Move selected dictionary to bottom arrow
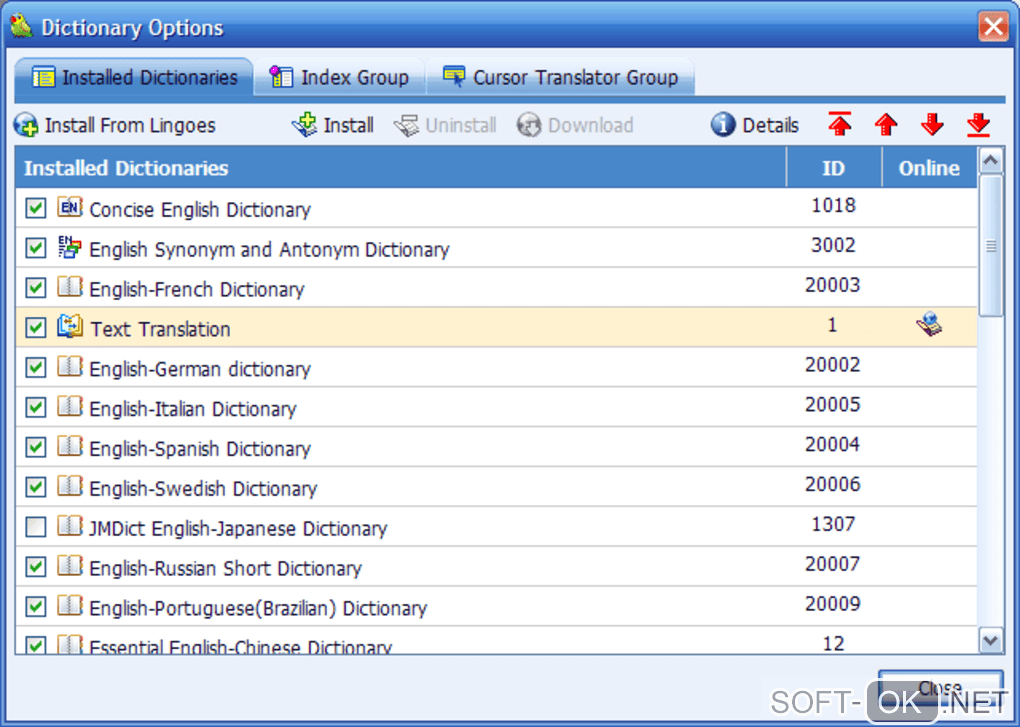 978,124
